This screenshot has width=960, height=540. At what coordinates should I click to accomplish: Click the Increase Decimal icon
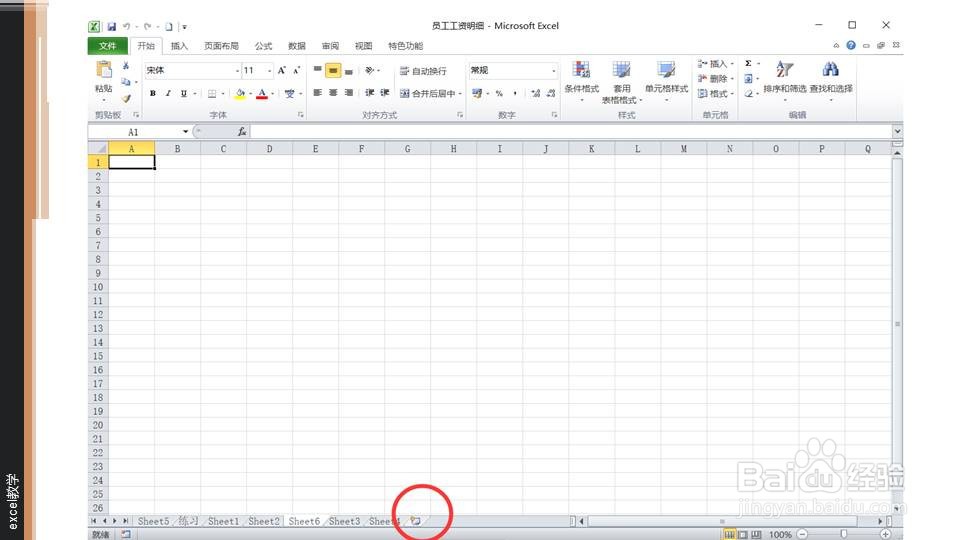(536, 94)
